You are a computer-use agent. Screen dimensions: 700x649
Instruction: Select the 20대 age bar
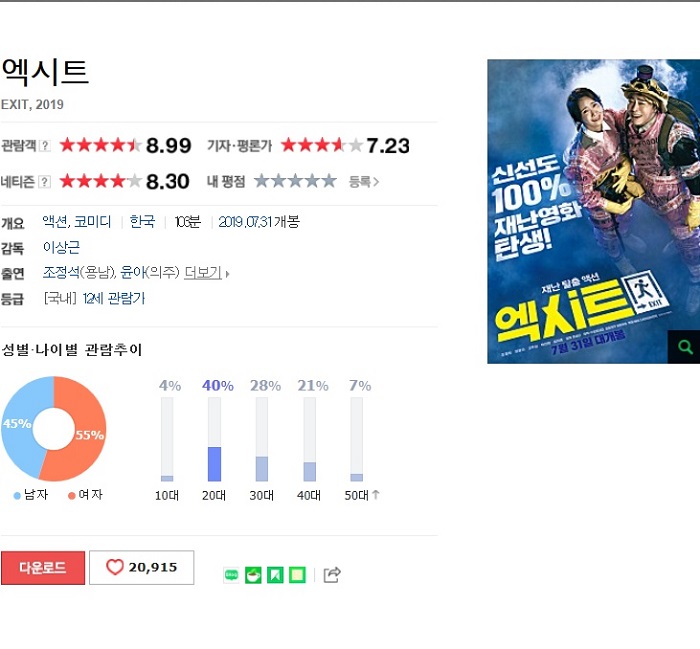tap(214, 439)
